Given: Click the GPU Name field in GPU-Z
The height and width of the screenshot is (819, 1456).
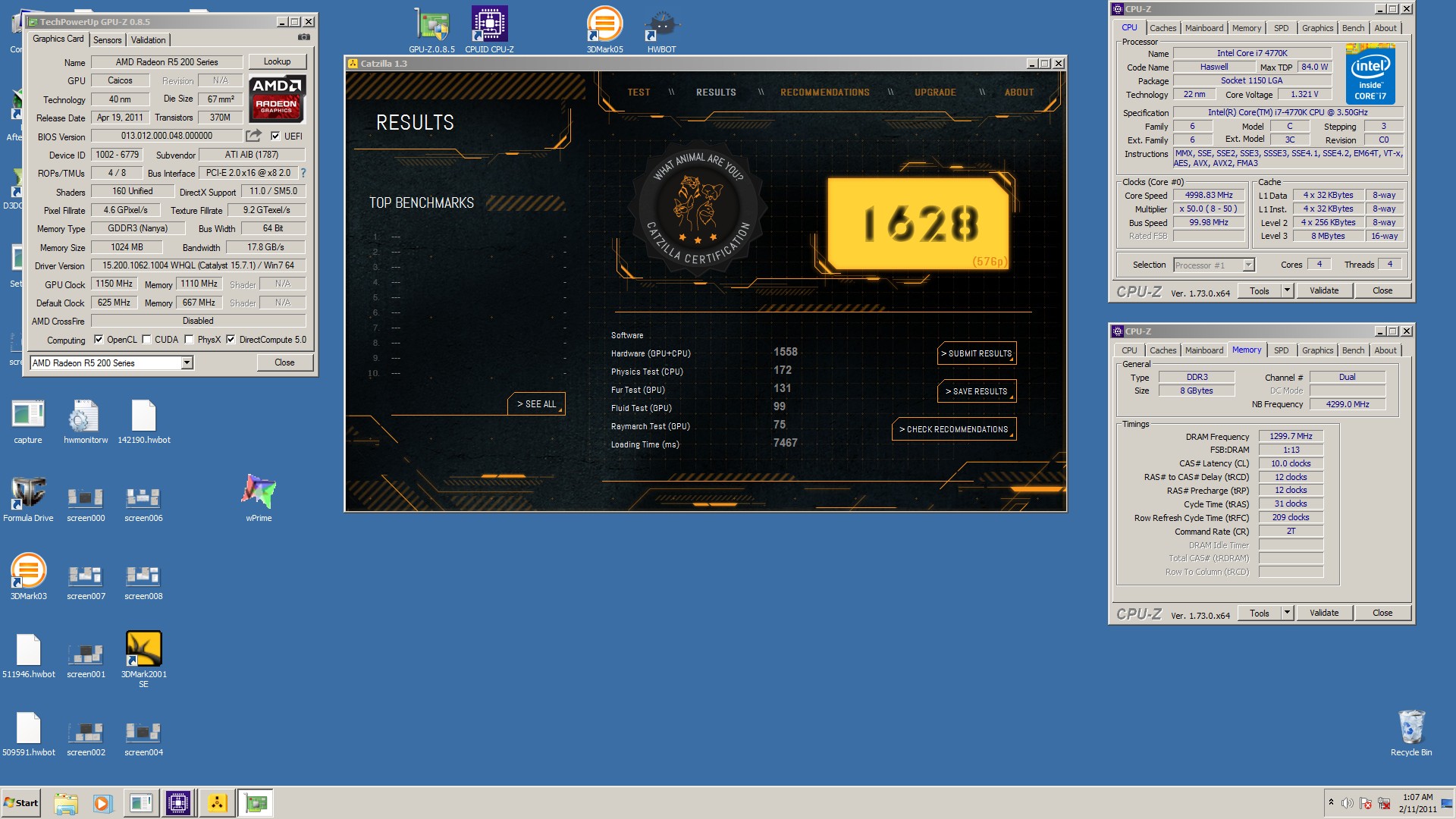Looking at the screenshot, I should (x=167, y=62).
